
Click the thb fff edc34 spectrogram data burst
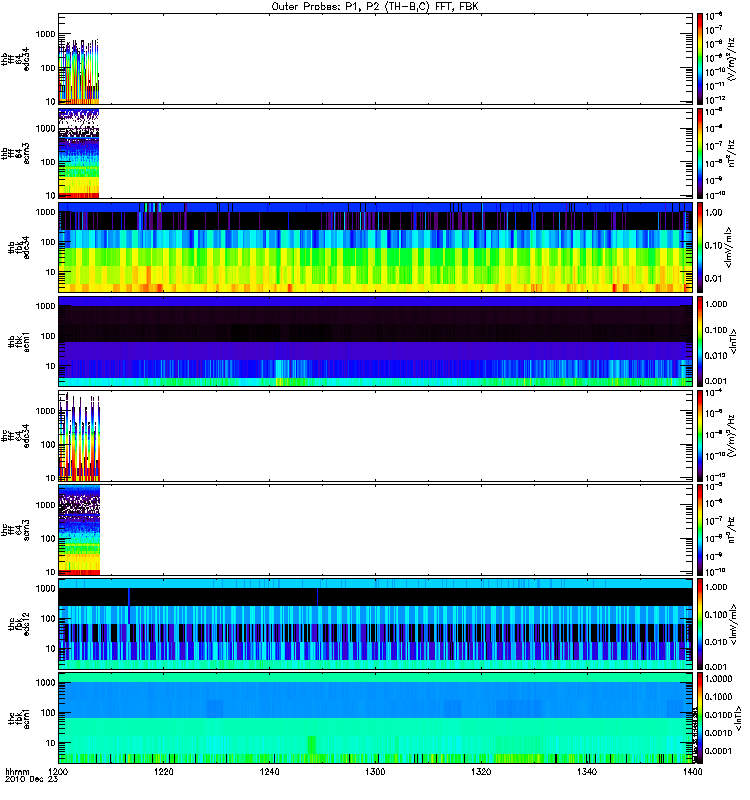(79, 71)
